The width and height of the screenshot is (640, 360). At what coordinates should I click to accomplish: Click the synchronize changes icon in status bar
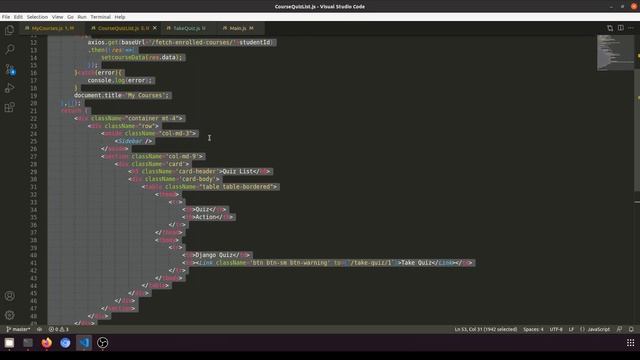pos(39,329)
